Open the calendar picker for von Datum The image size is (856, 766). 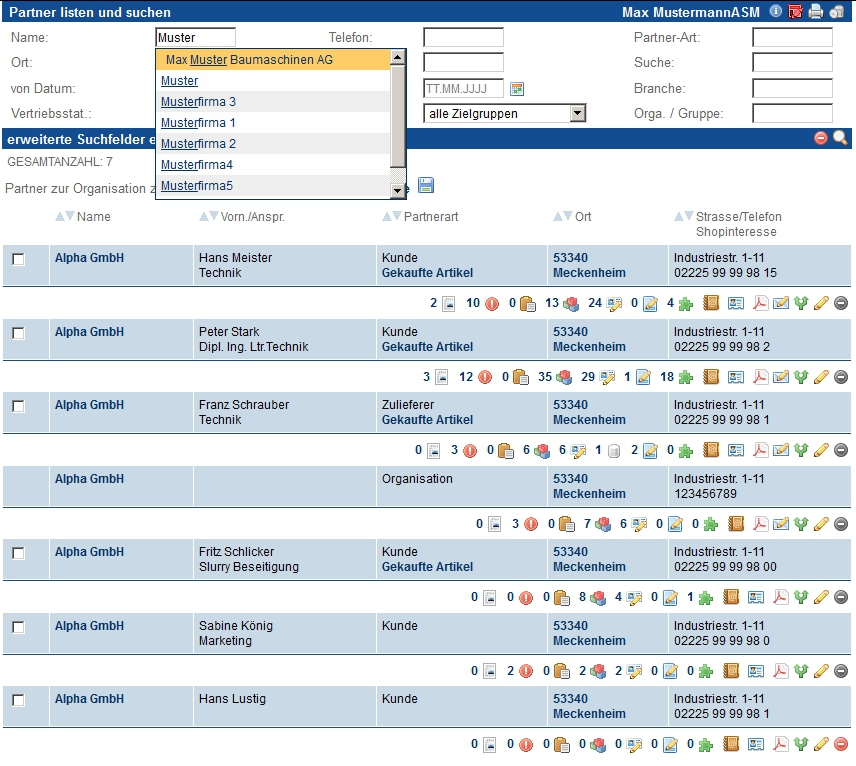click(x=516, y=88)
